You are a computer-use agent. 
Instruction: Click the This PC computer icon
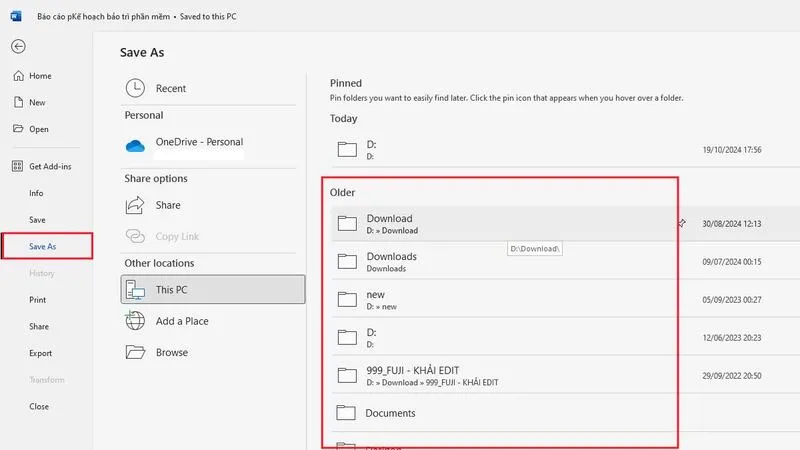(135, 290)
